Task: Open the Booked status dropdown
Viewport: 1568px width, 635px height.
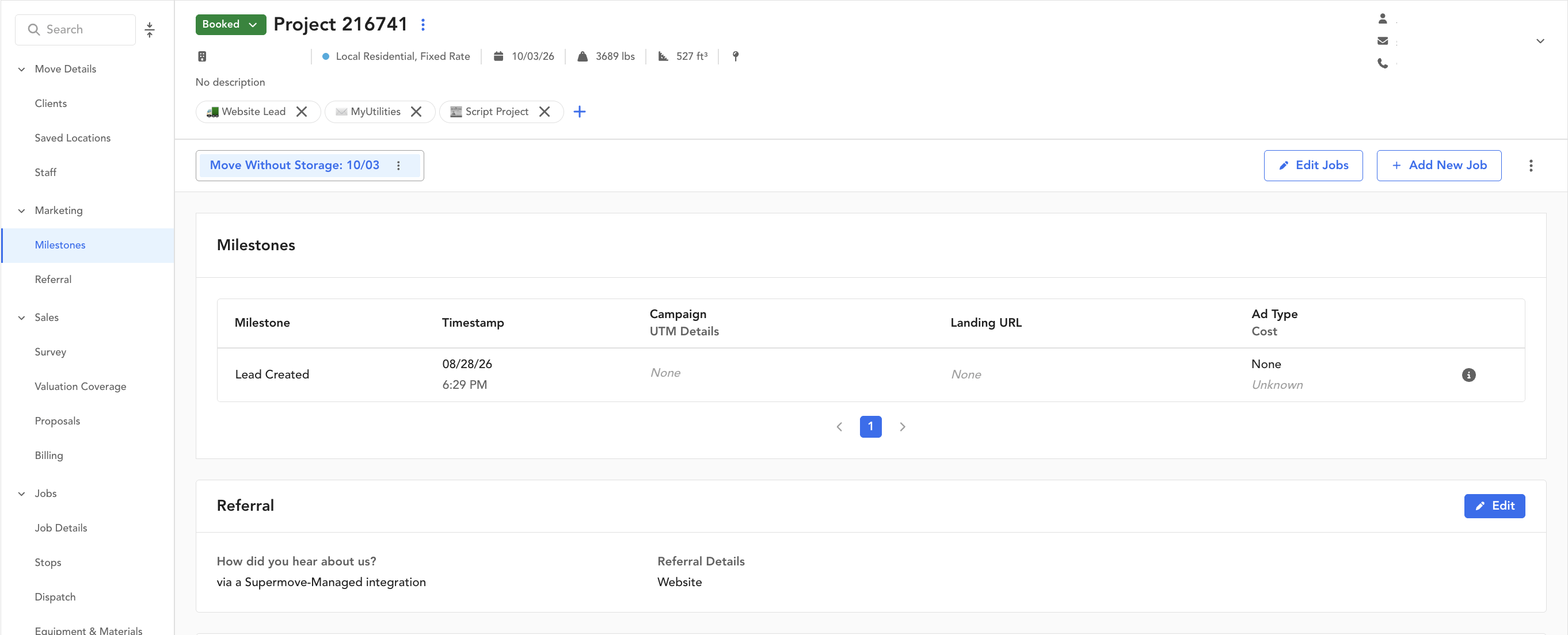Action: 231,24
